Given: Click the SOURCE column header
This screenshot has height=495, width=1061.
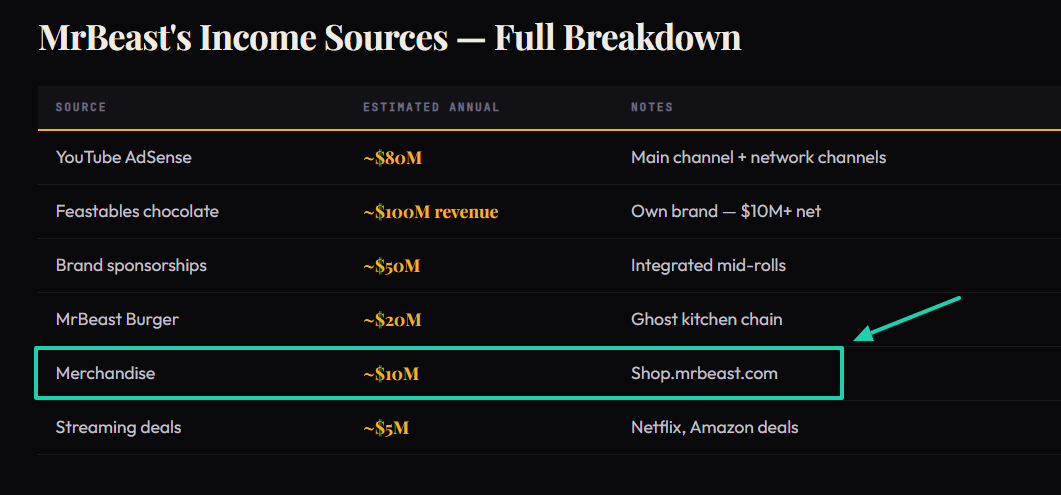Looking at the screenshot, I should 81,107.
